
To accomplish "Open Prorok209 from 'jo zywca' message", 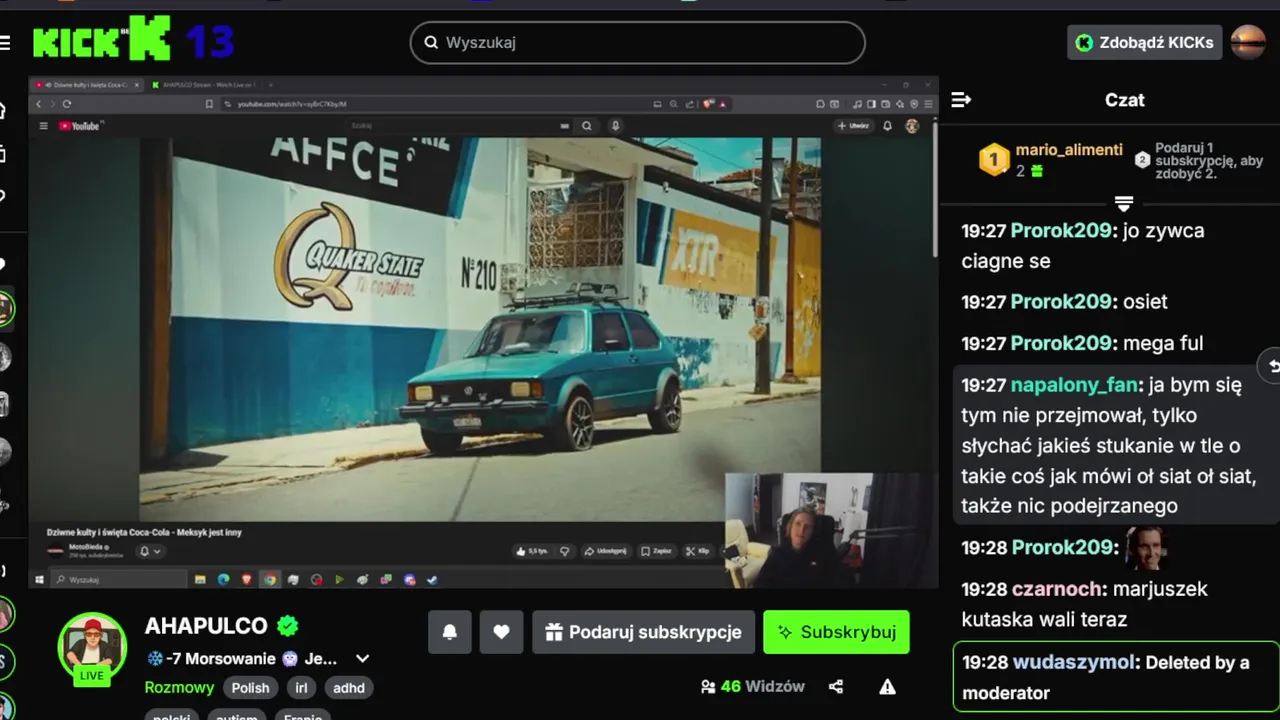I will (x=1061, y=230).
